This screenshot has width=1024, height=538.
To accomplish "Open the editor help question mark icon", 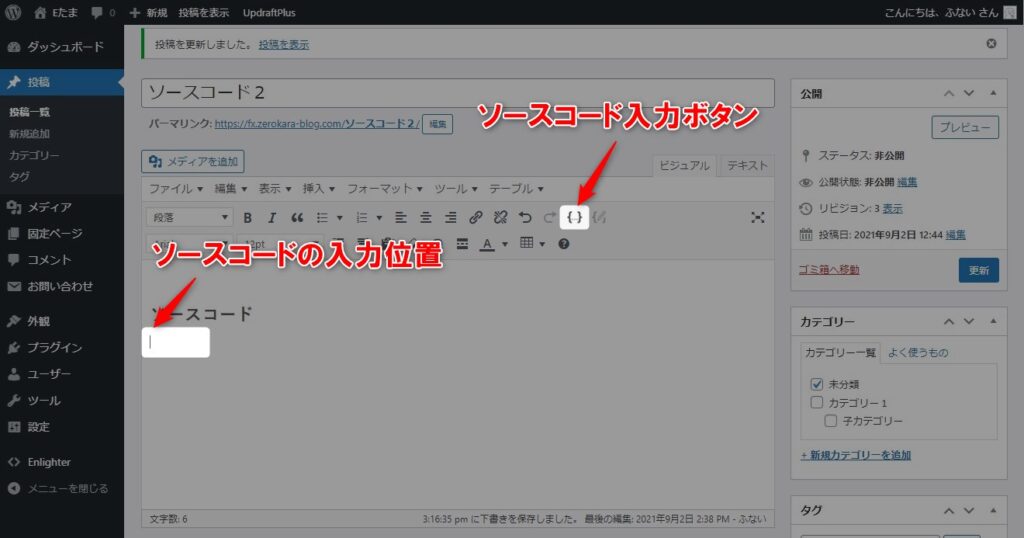I will tap(564, 244).
